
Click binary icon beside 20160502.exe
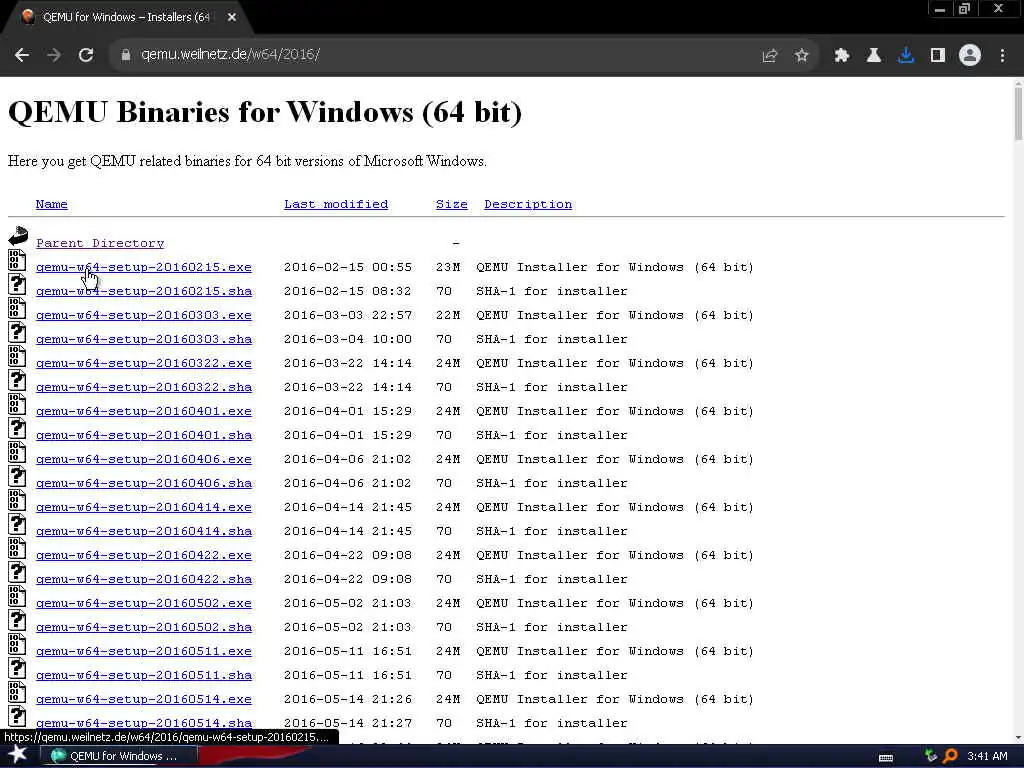[x=17, y=596]
